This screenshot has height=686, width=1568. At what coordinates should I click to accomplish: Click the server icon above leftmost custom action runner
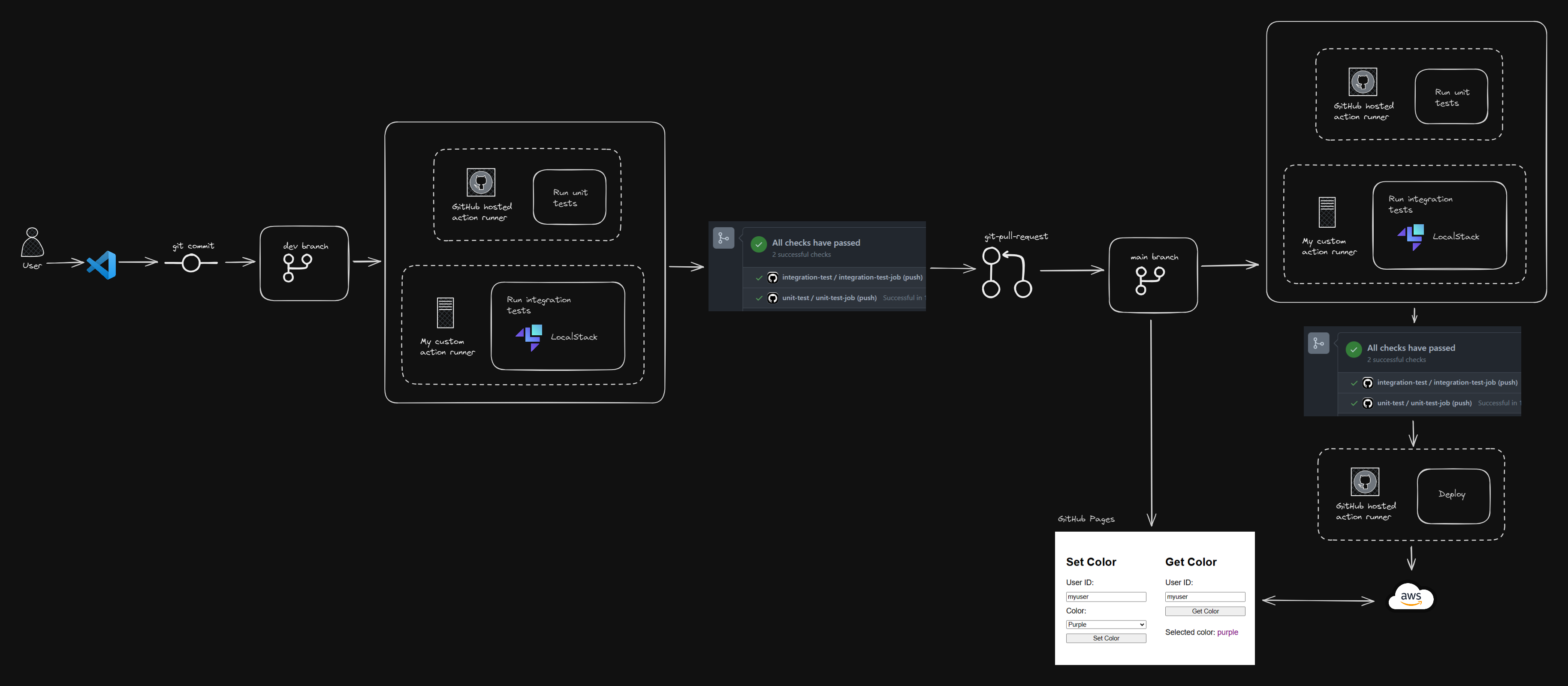point(445,313)
